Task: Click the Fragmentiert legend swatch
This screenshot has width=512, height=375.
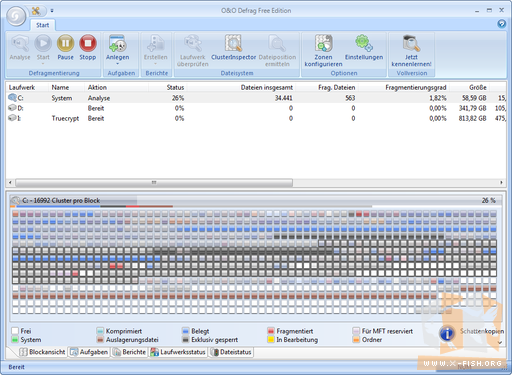Action: coord(271,331)
